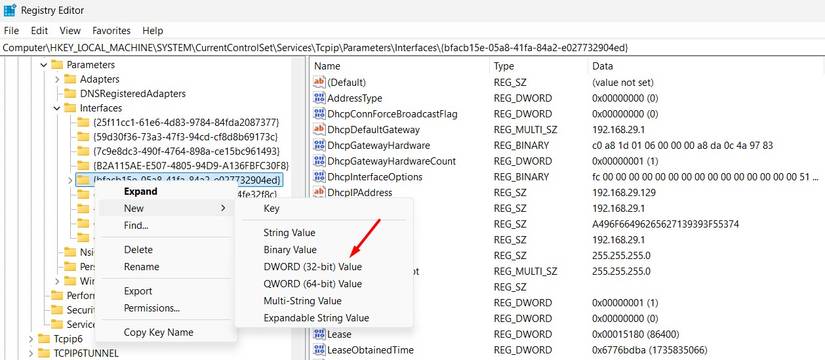Click folder icon of {7c9e8dc3-490f-4764-898a-ce15bc961493}
This screenshot has height=360, width=825.
click(x=83, y=152)
